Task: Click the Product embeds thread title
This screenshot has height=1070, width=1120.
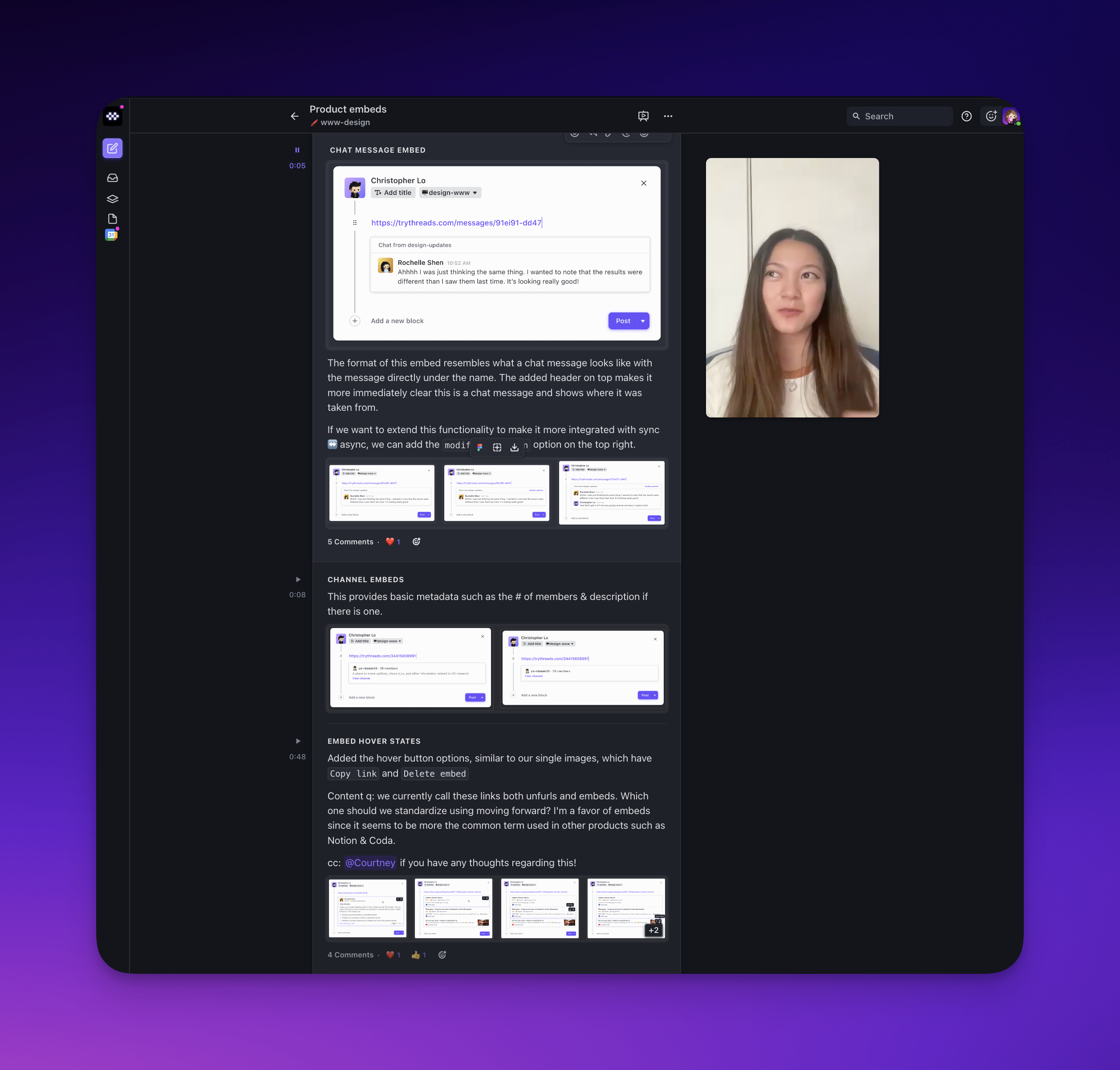Action: (348, 109)
